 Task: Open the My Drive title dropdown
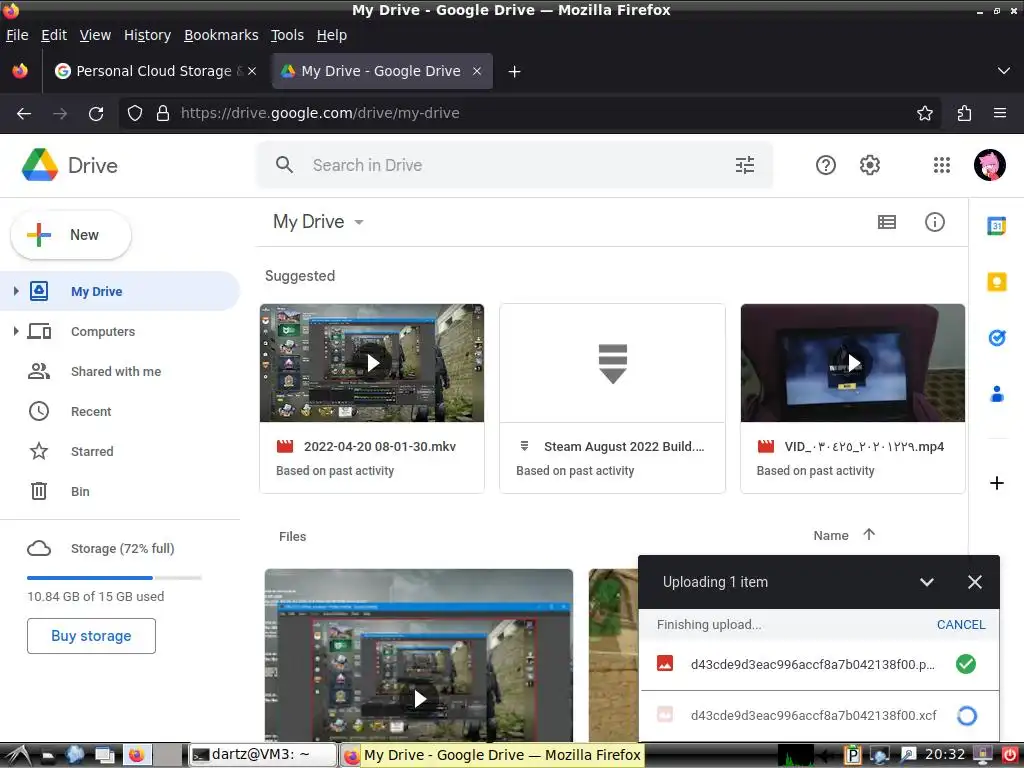point(359,222)
